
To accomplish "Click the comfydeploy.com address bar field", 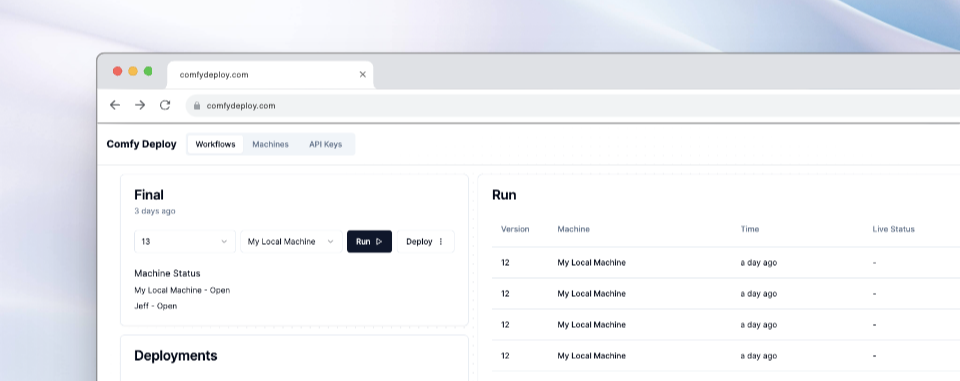I will pos(572,105).
